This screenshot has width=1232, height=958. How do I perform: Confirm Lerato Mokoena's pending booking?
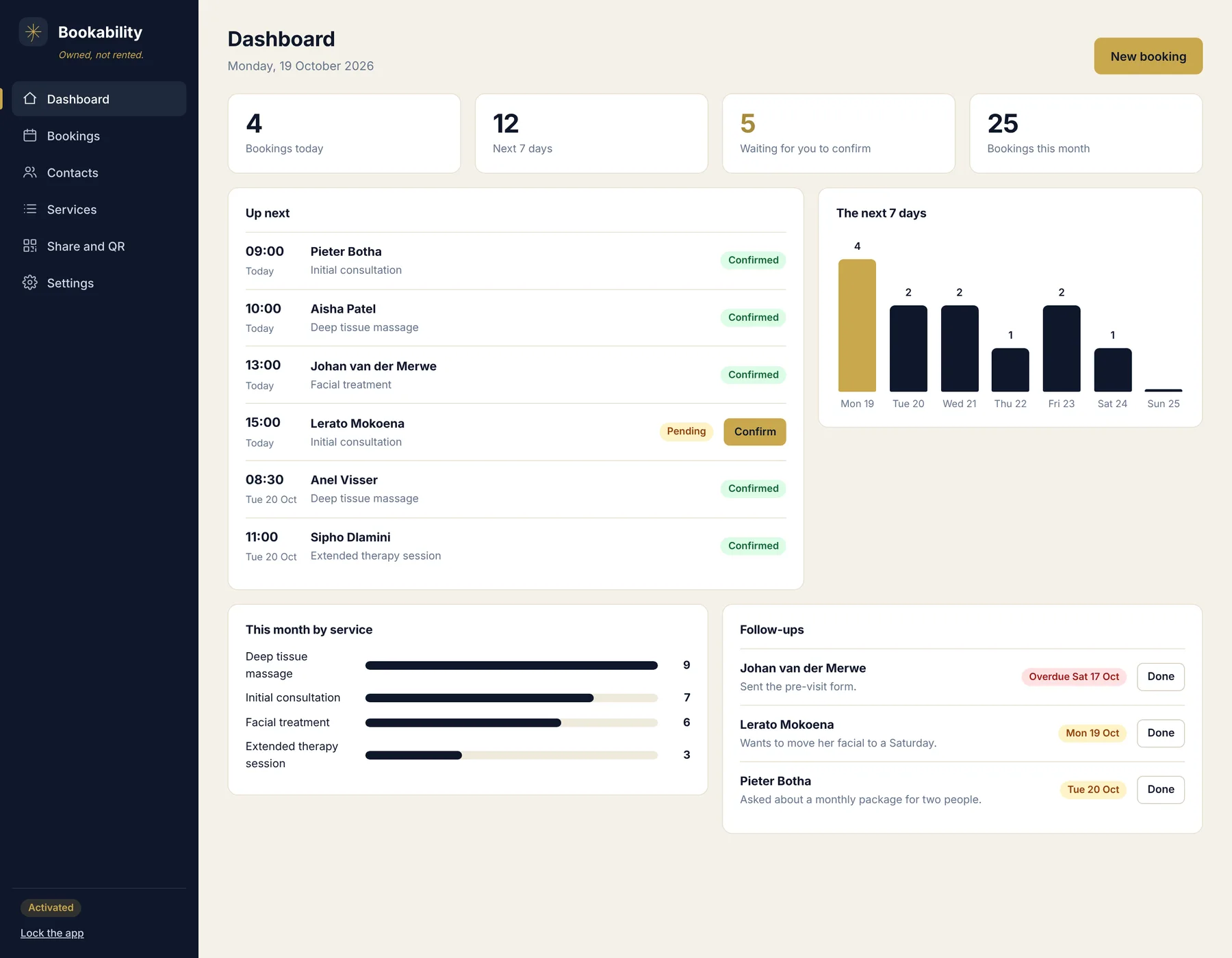pos(754,432)
